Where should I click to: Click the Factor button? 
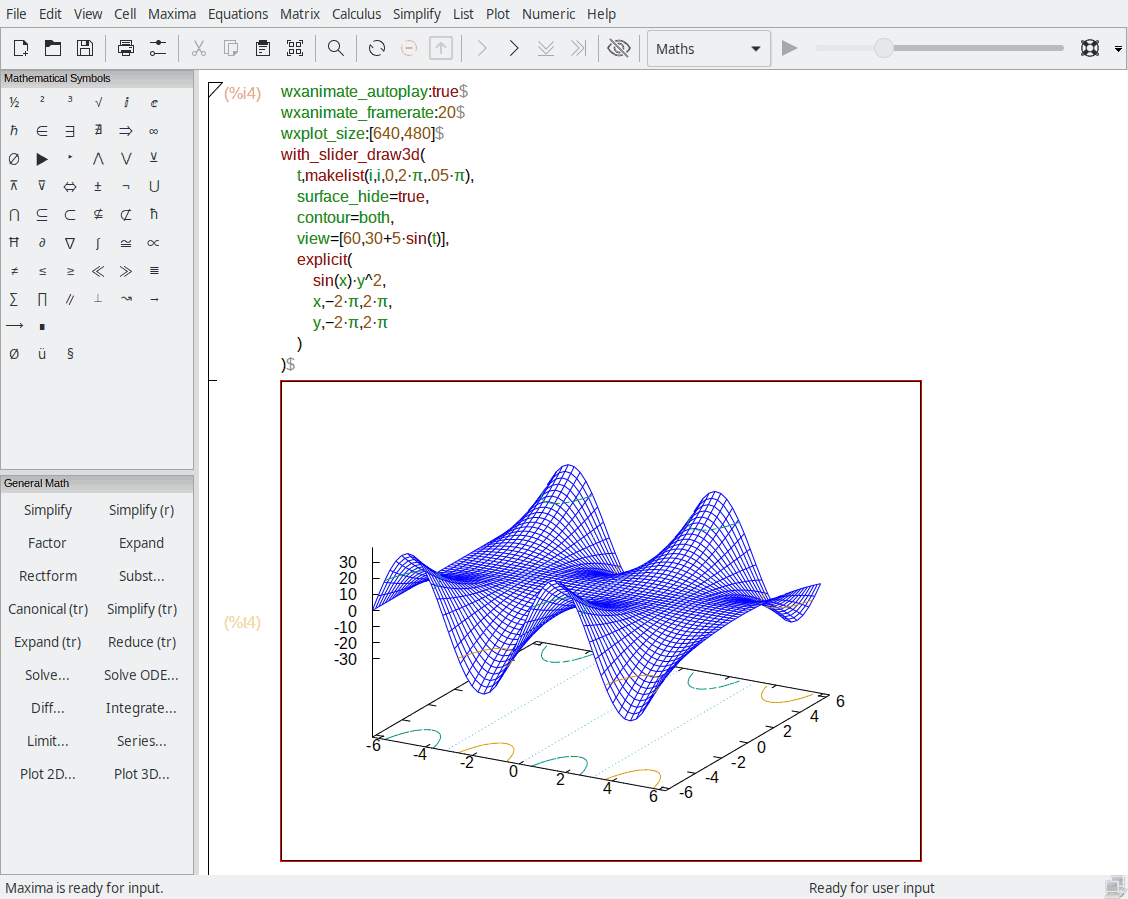coord(47,543)
